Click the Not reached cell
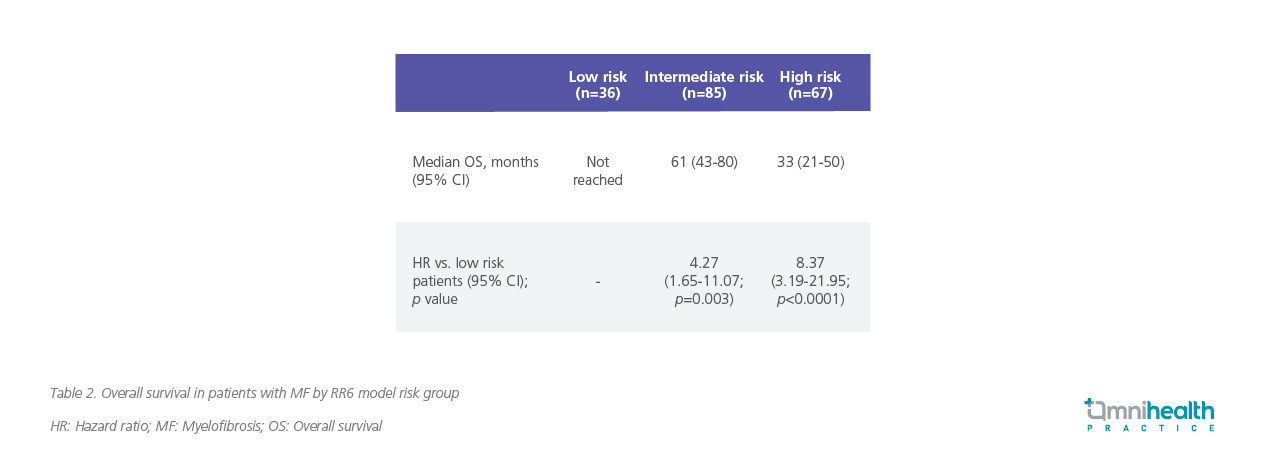The height and width of the screenshot is (476, 1266). click(x=597, y=171)
